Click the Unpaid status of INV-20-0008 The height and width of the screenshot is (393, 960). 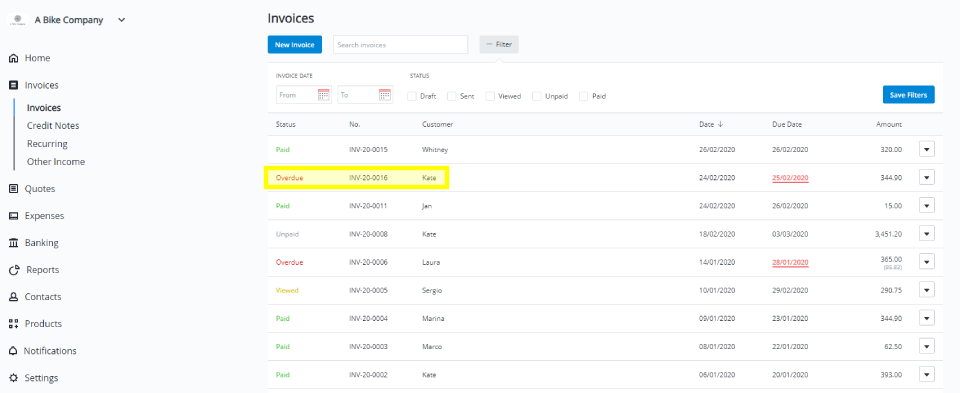pos(287,234)
